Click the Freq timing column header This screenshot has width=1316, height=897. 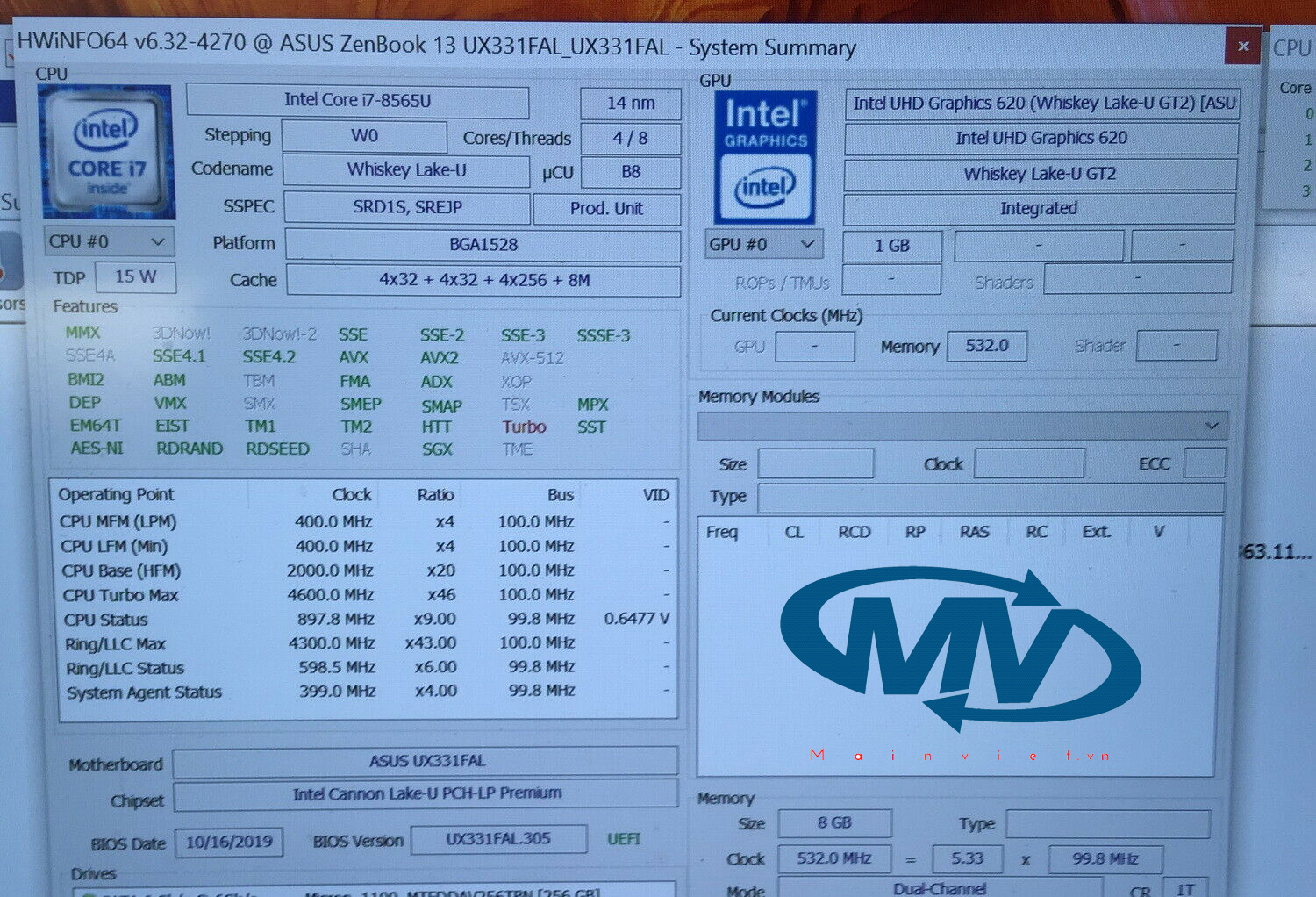click(x=721, y=532)
